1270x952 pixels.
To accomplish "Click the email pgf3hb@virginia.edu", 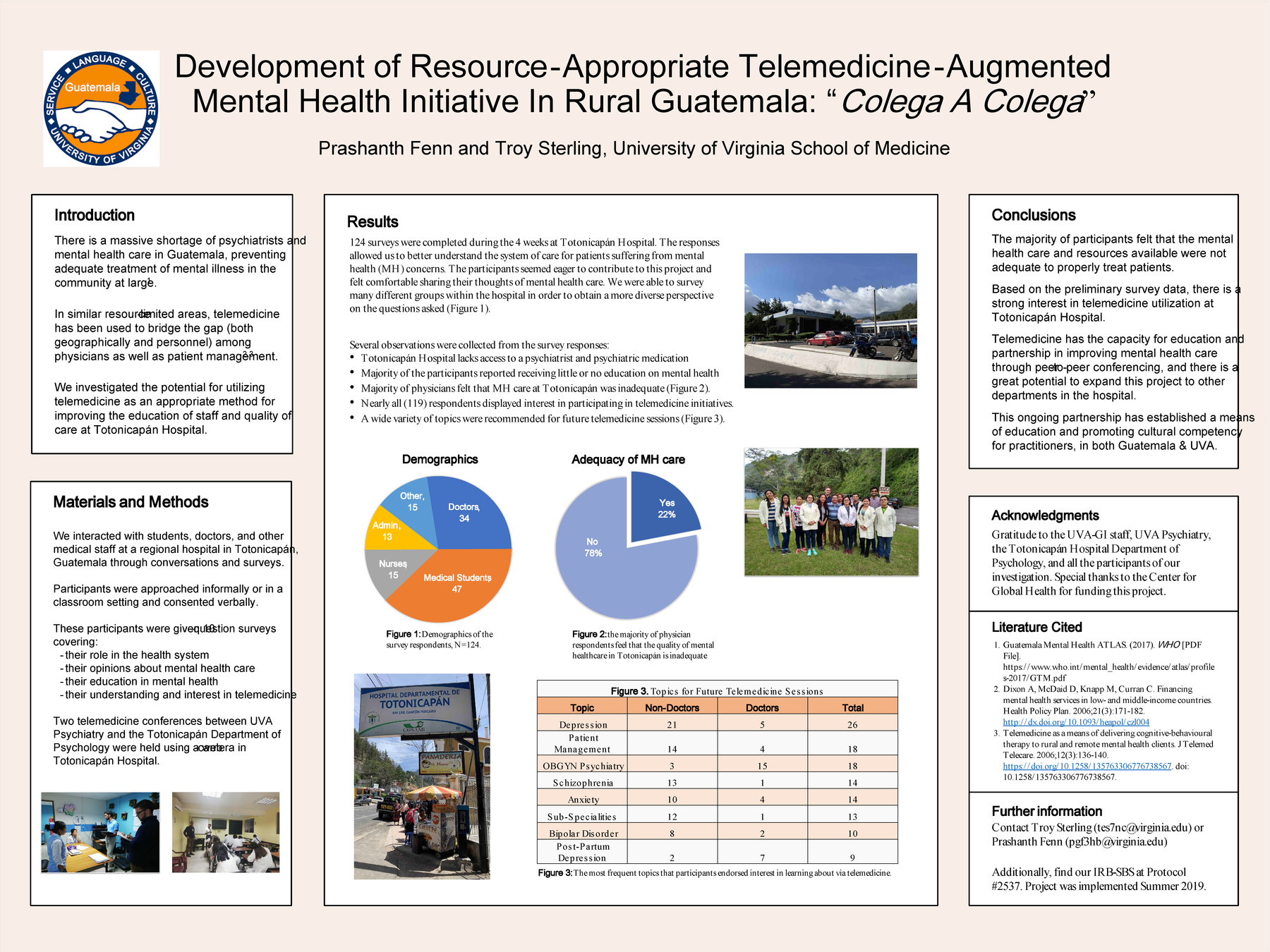I will [1116, 842].
